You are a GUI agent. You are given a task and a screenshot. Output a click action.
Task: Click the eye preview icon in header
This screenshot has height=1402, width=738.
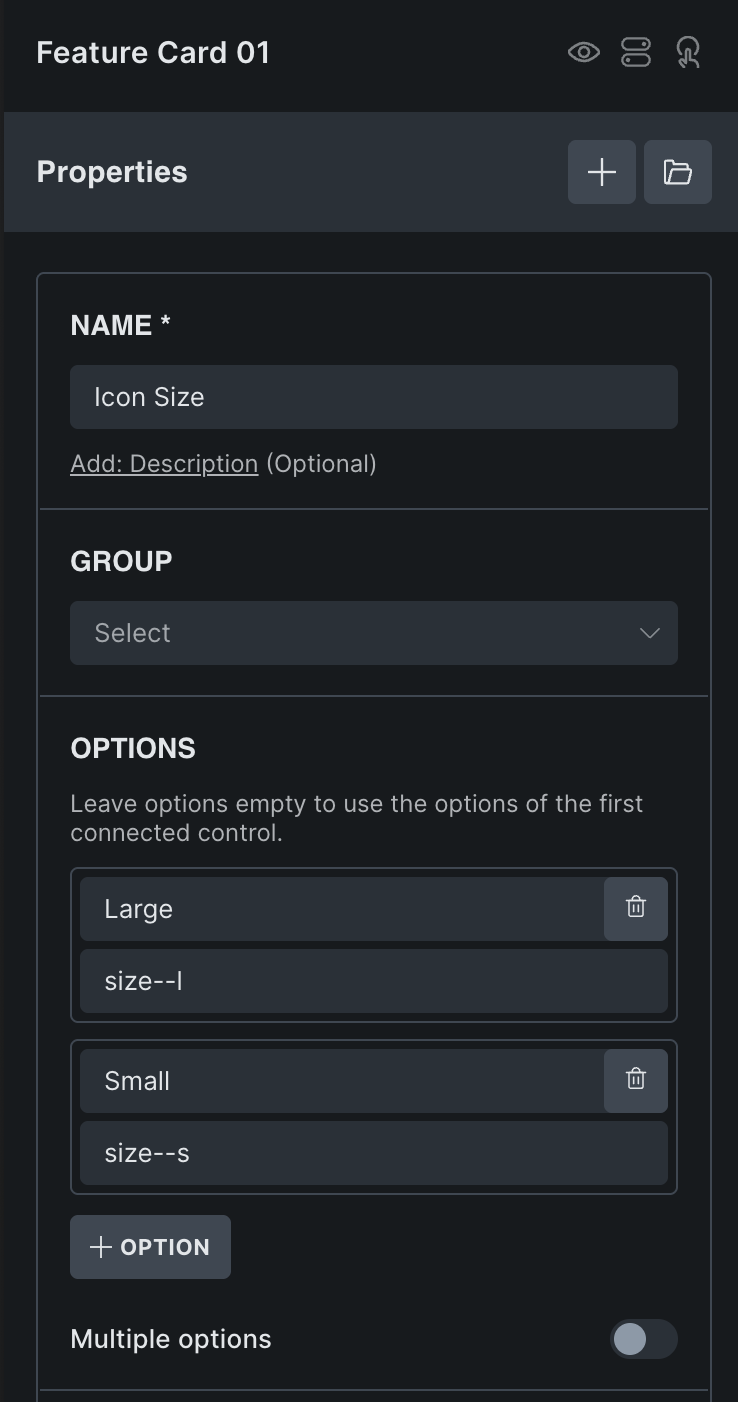pos(584,52)
